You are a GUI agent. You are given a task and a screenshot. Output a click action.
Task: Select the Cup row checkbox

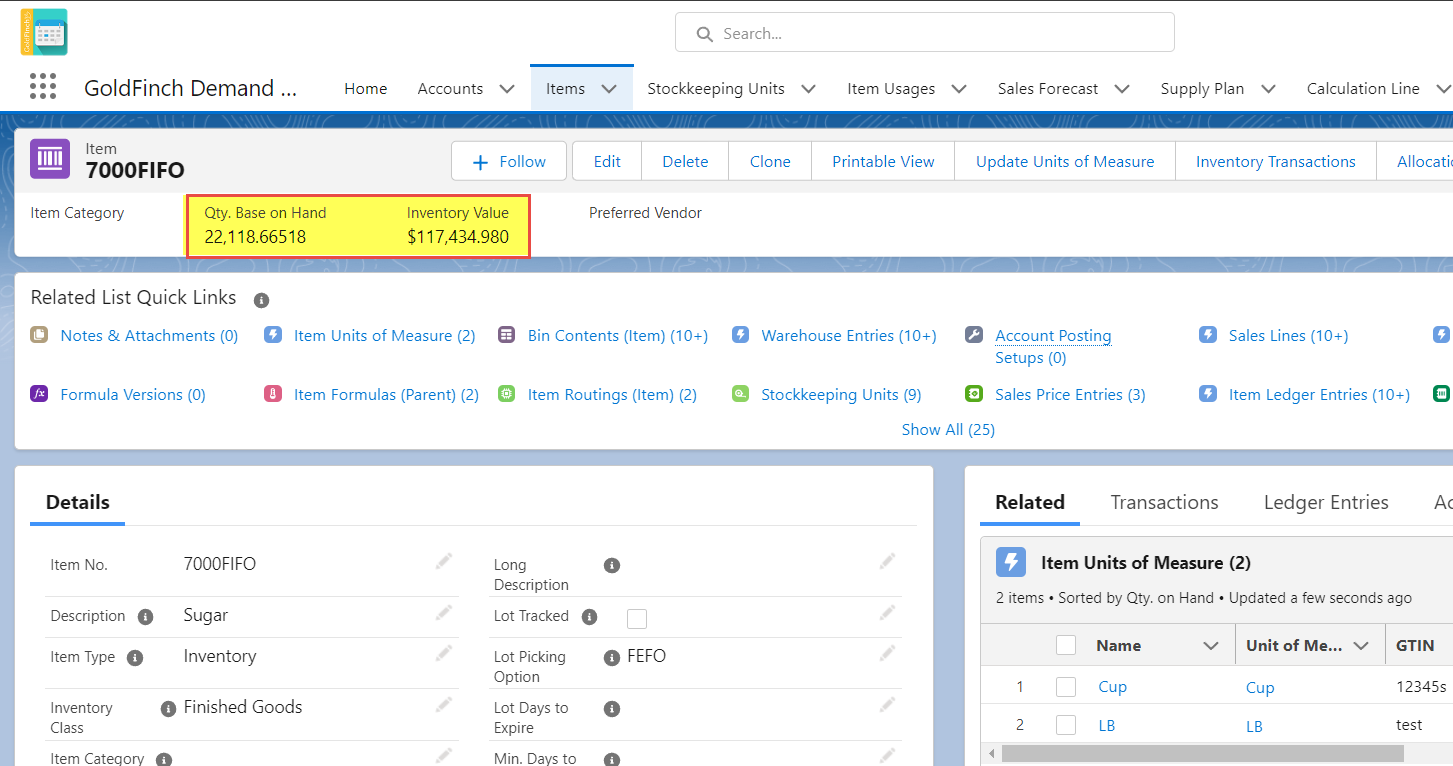pyautogui.click(x=1066, y=687)
